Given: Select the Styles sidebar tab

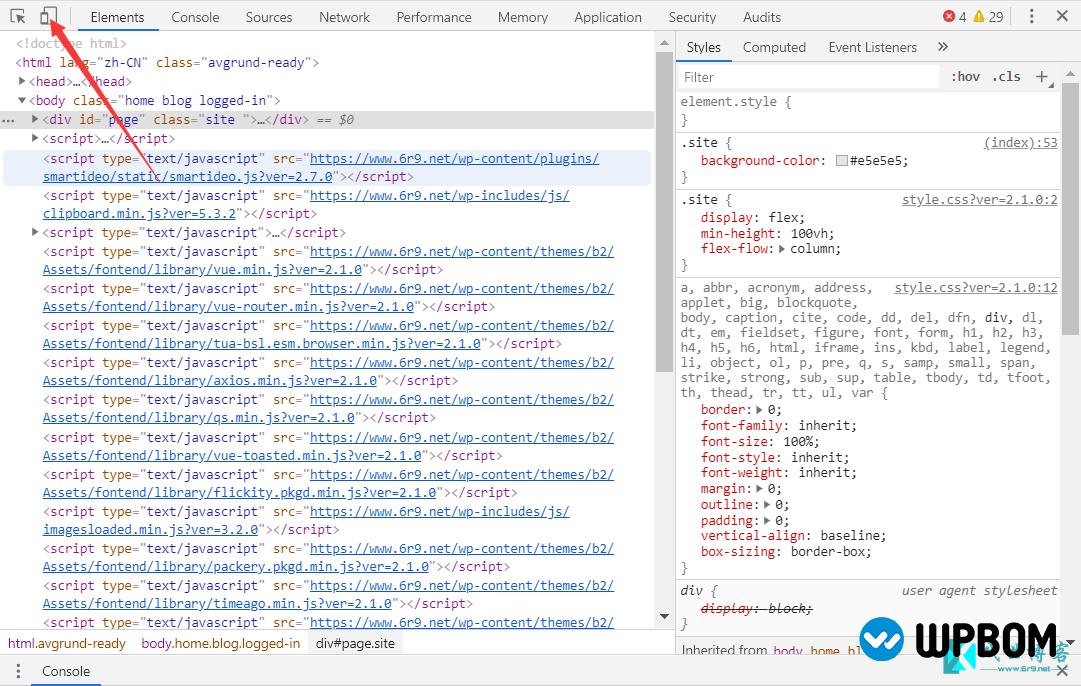Looking at the screenshot, I should tap(703, 47).
